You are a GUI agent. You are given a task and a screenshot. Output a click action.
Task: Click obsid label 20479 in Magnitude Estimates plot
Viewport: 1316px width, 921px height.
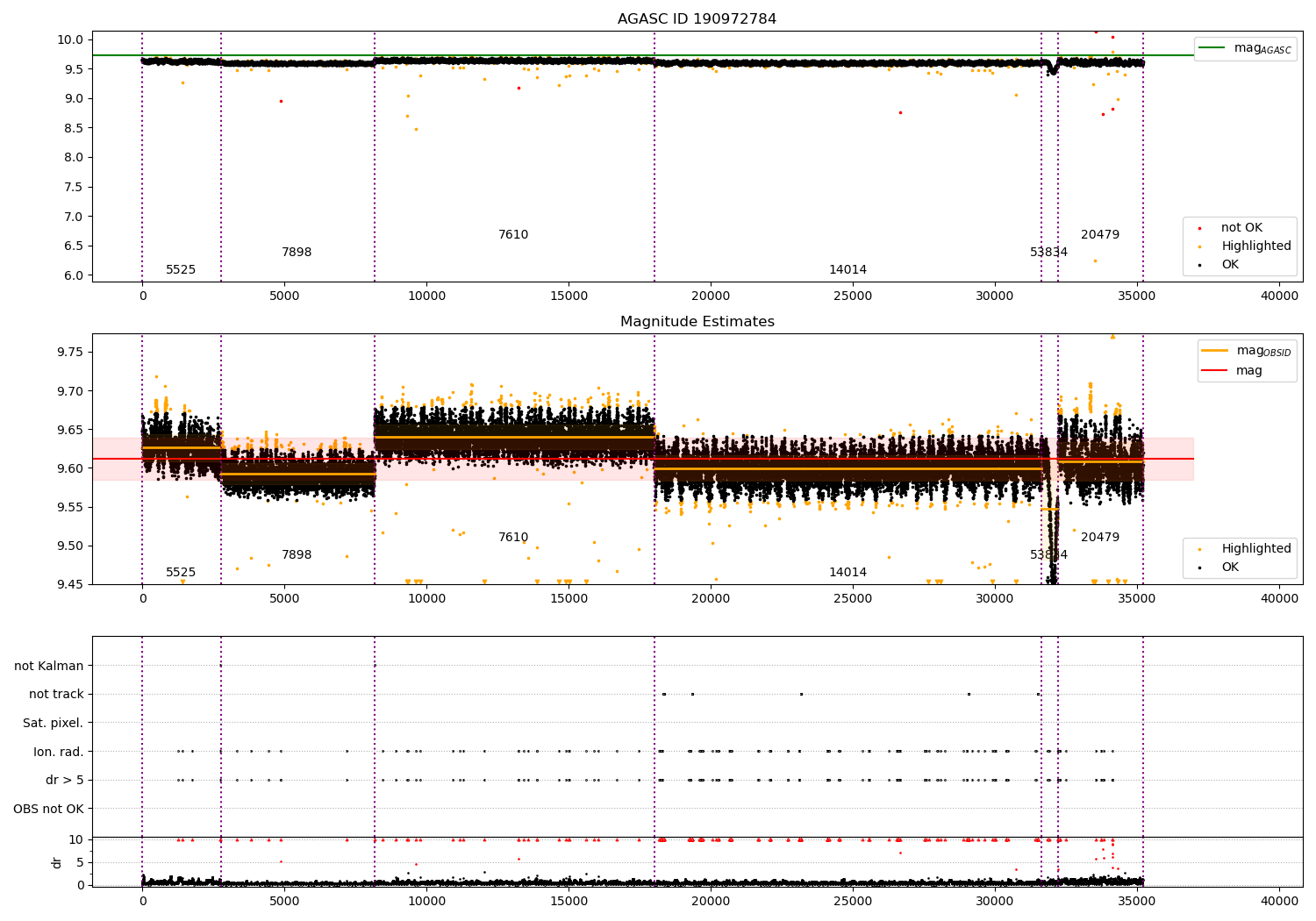click(x=1099, y=538)
